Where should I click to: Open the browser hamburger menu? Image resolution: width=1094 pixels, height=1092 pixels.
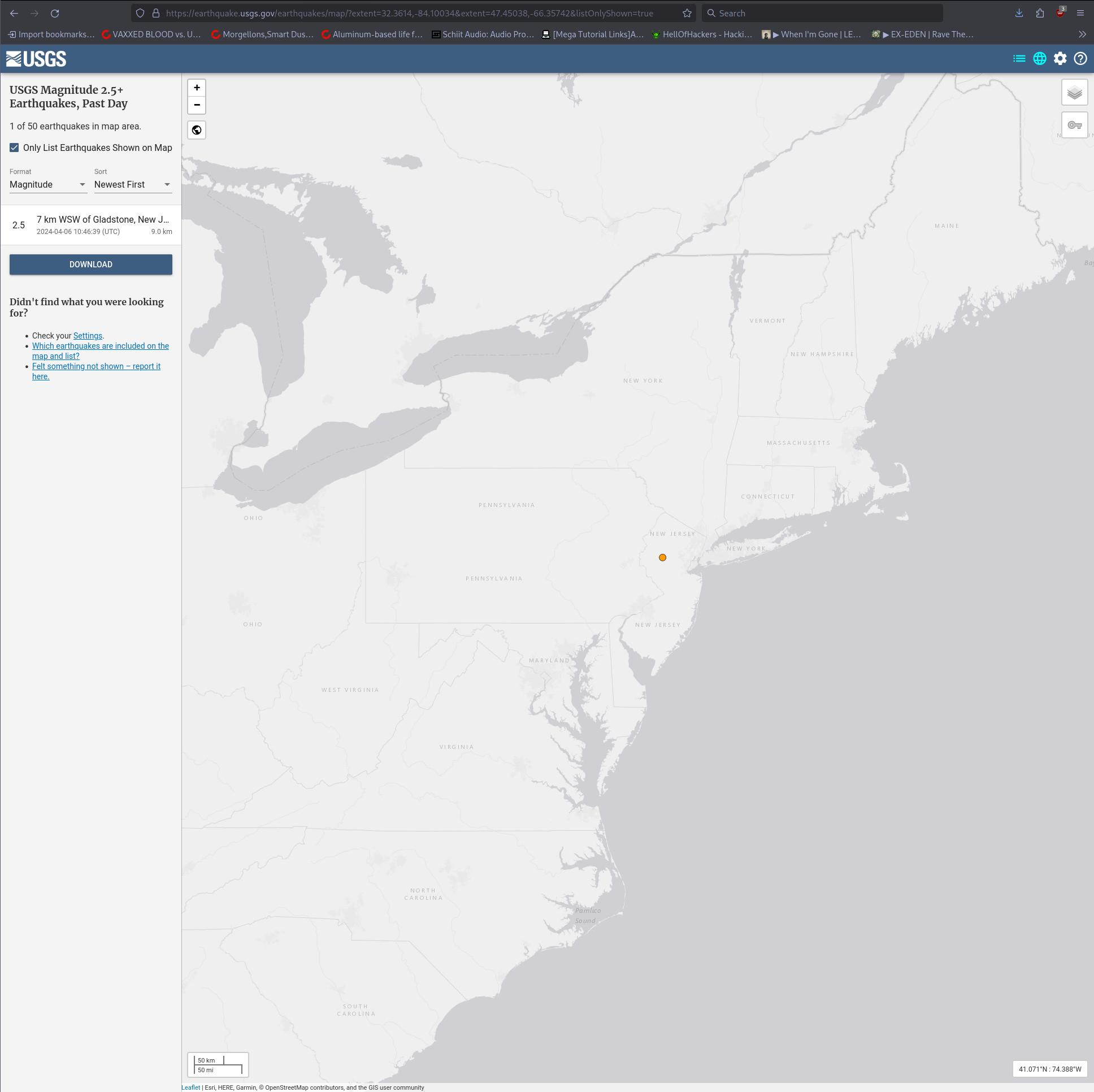pos(1080,13)
